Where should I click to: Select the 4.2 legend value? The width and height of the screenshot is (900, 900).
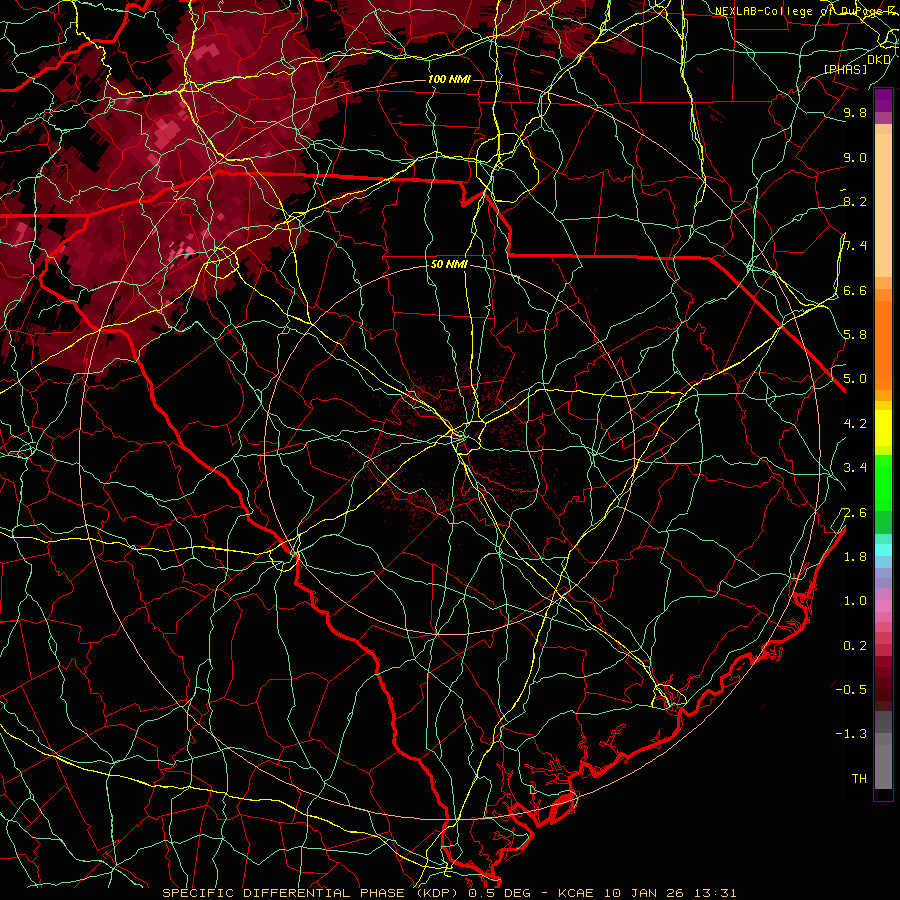click(855, 424)
